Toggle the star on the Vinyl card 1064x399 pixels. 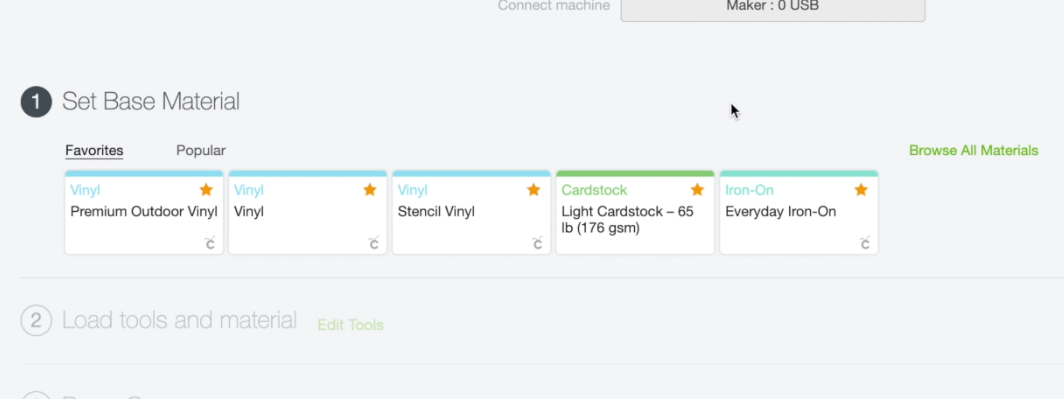coord(370,190)
